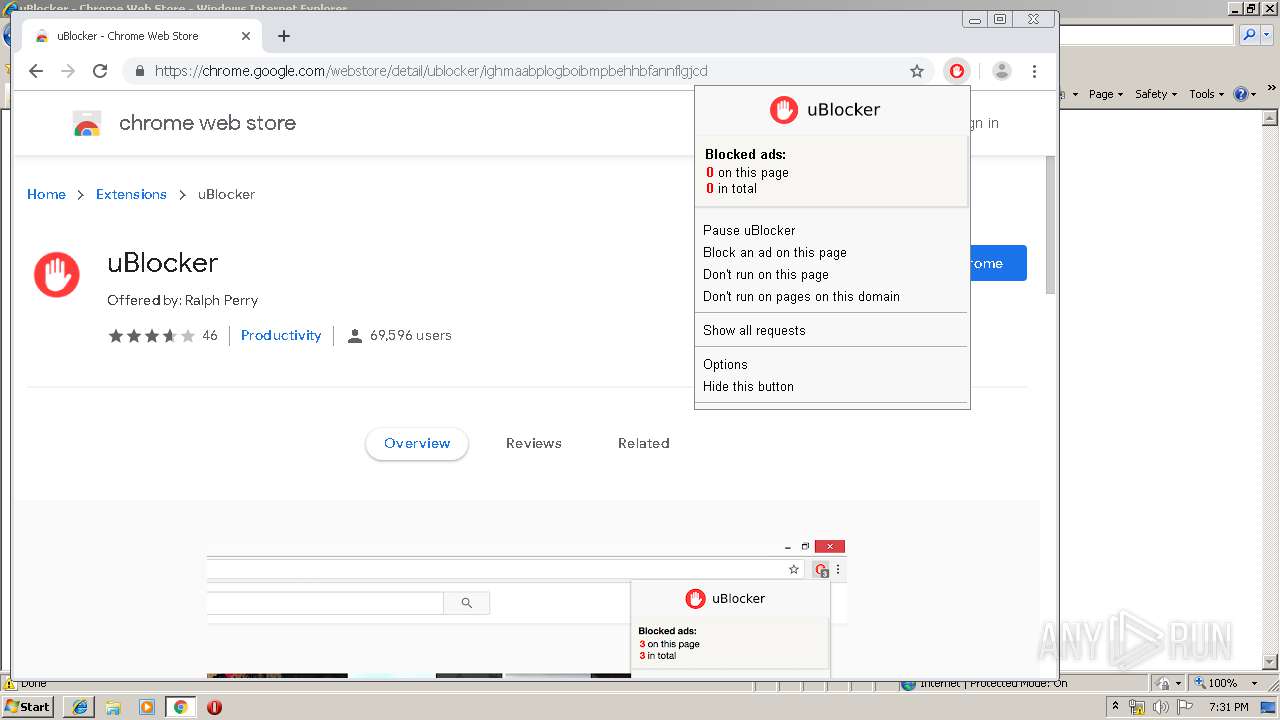Image resolution: width=1280 pixels, height=720 pixels.
Task: Click the Chrome forward arrow
Action: click(68, 71)
